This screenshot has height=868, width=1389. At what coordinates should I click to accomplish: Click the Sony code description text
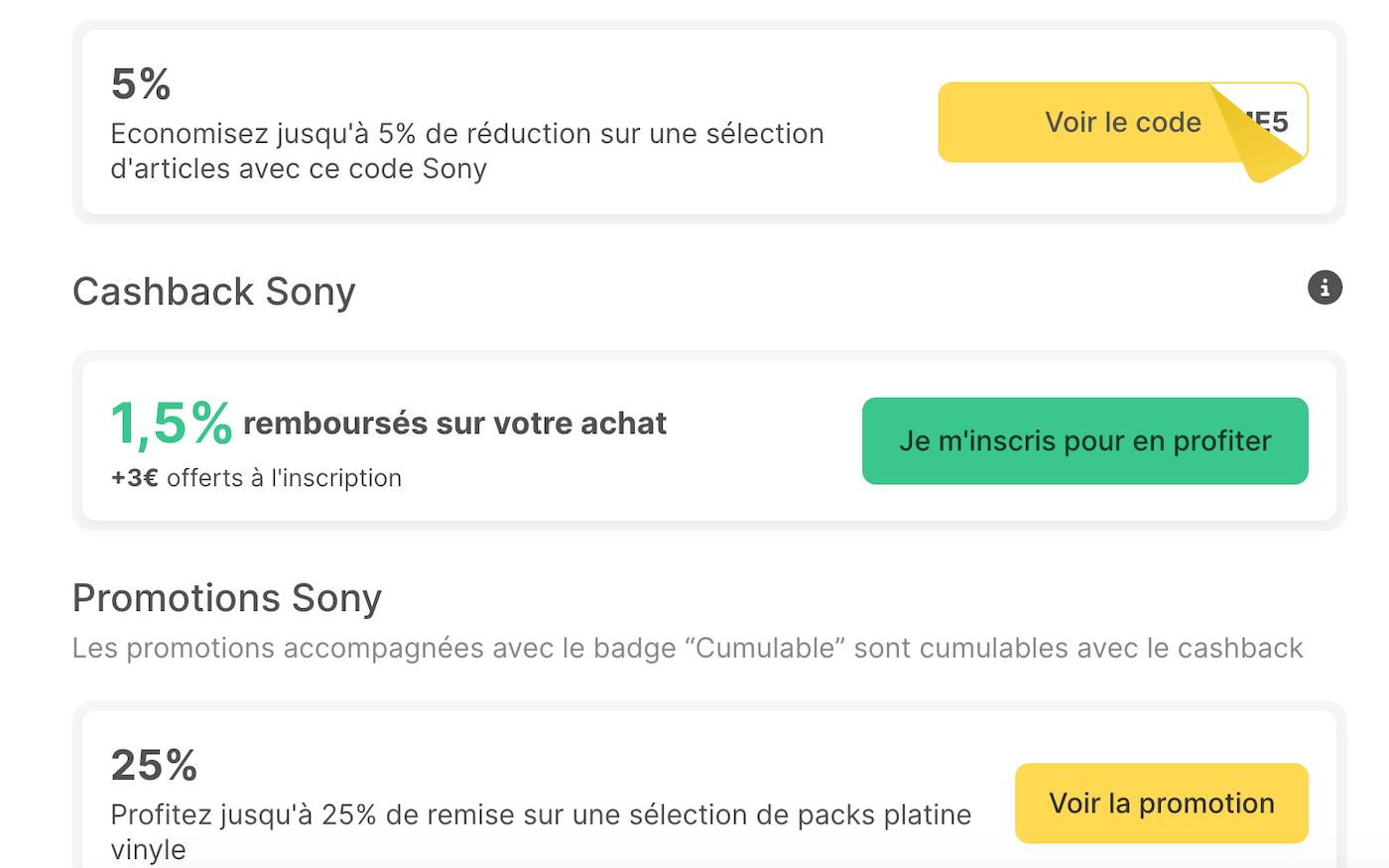point(466,151)
